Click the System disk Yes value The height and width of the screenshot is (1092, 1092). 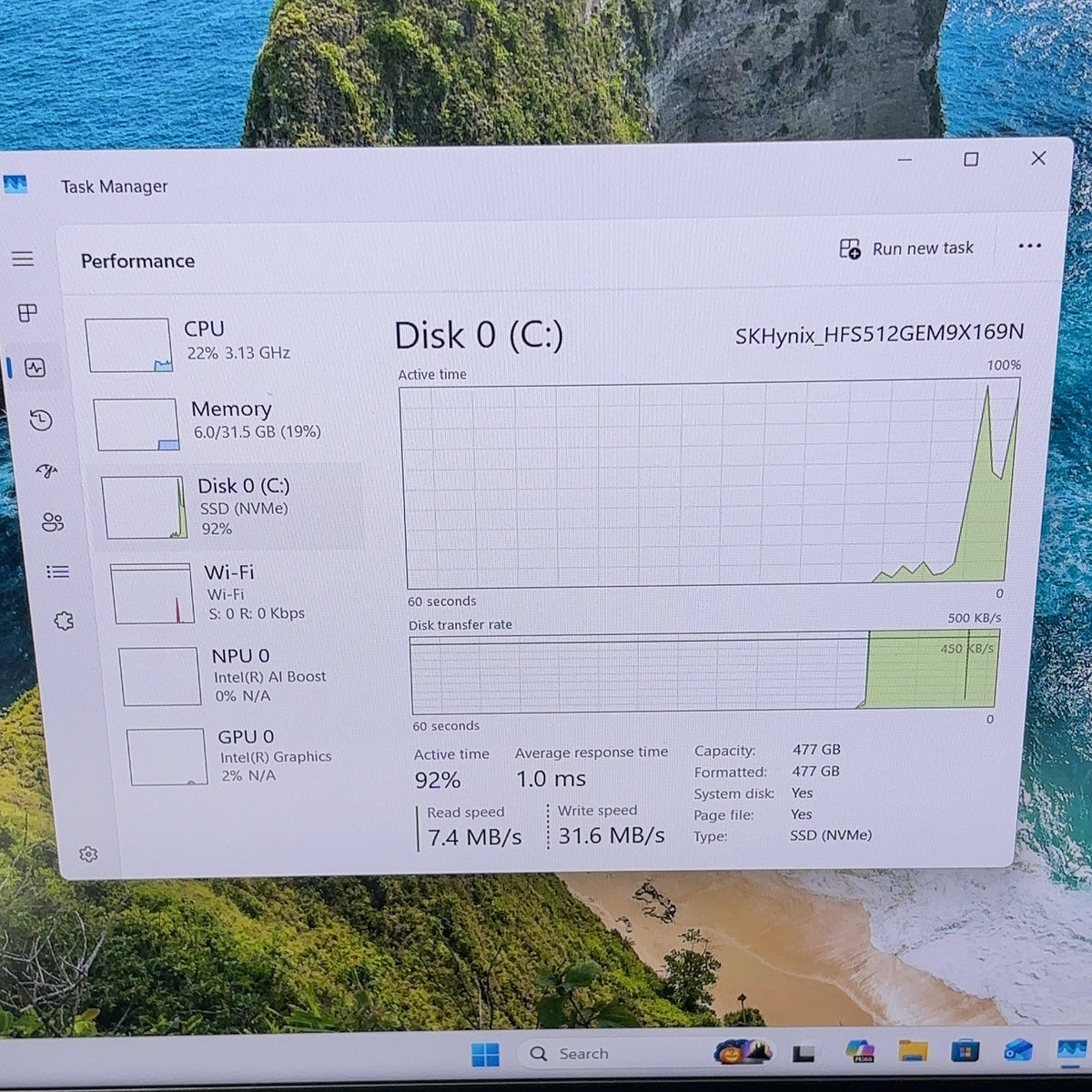tap(802, 793)
